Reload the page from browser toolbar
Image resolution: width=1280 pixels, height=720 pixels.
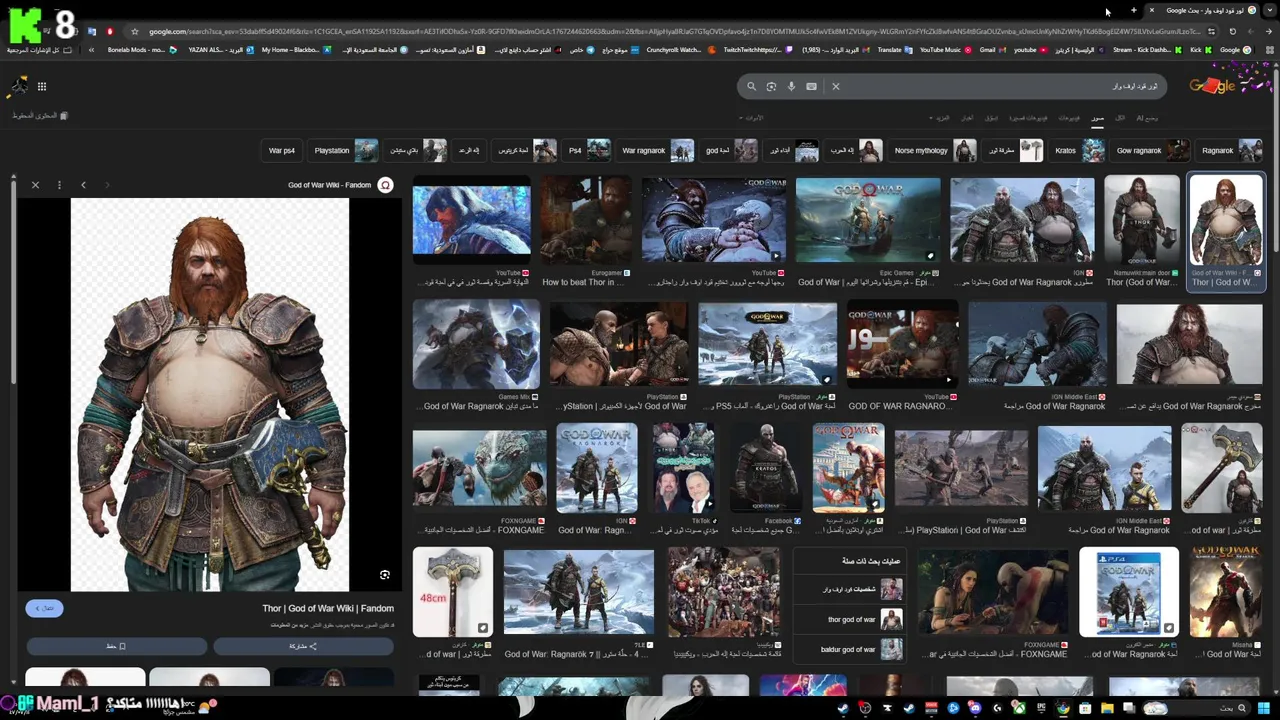[x=1233, y=31]
